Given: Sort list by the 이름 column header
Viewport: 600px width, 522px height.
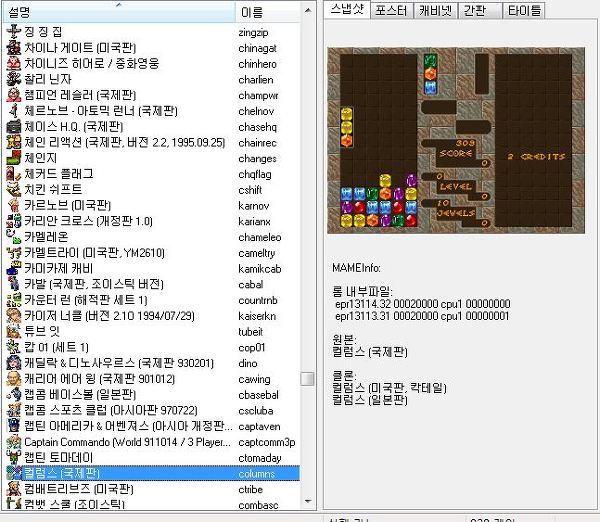Looking at the screenshot, I should click(x=267, y=12).
